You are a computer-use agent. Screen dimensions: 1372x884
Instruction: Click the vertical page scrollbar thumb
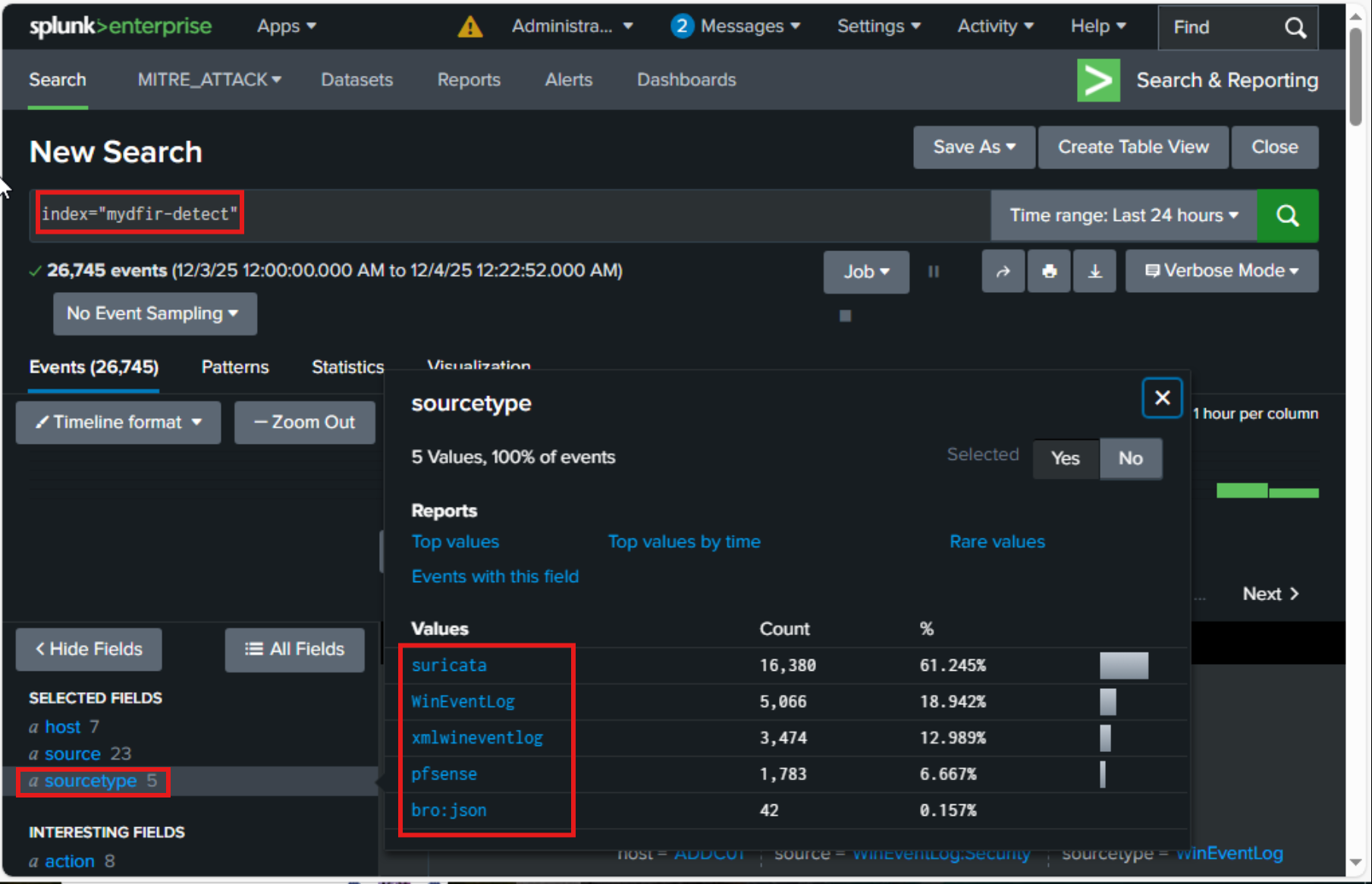tap(1357, 77)
